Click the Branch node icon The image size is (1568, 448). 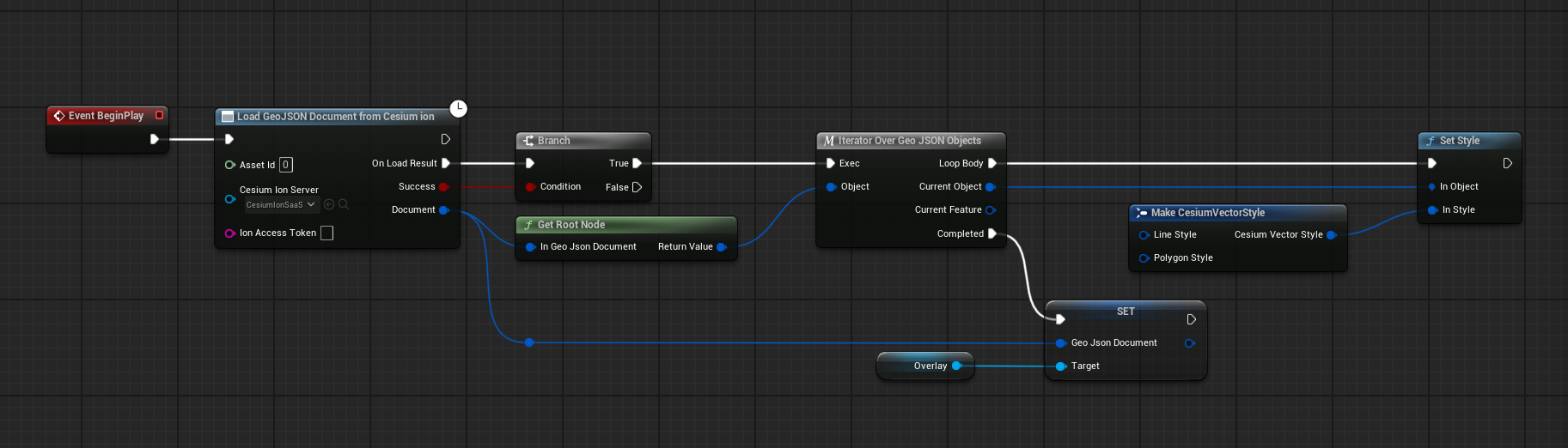coord(528,141)
